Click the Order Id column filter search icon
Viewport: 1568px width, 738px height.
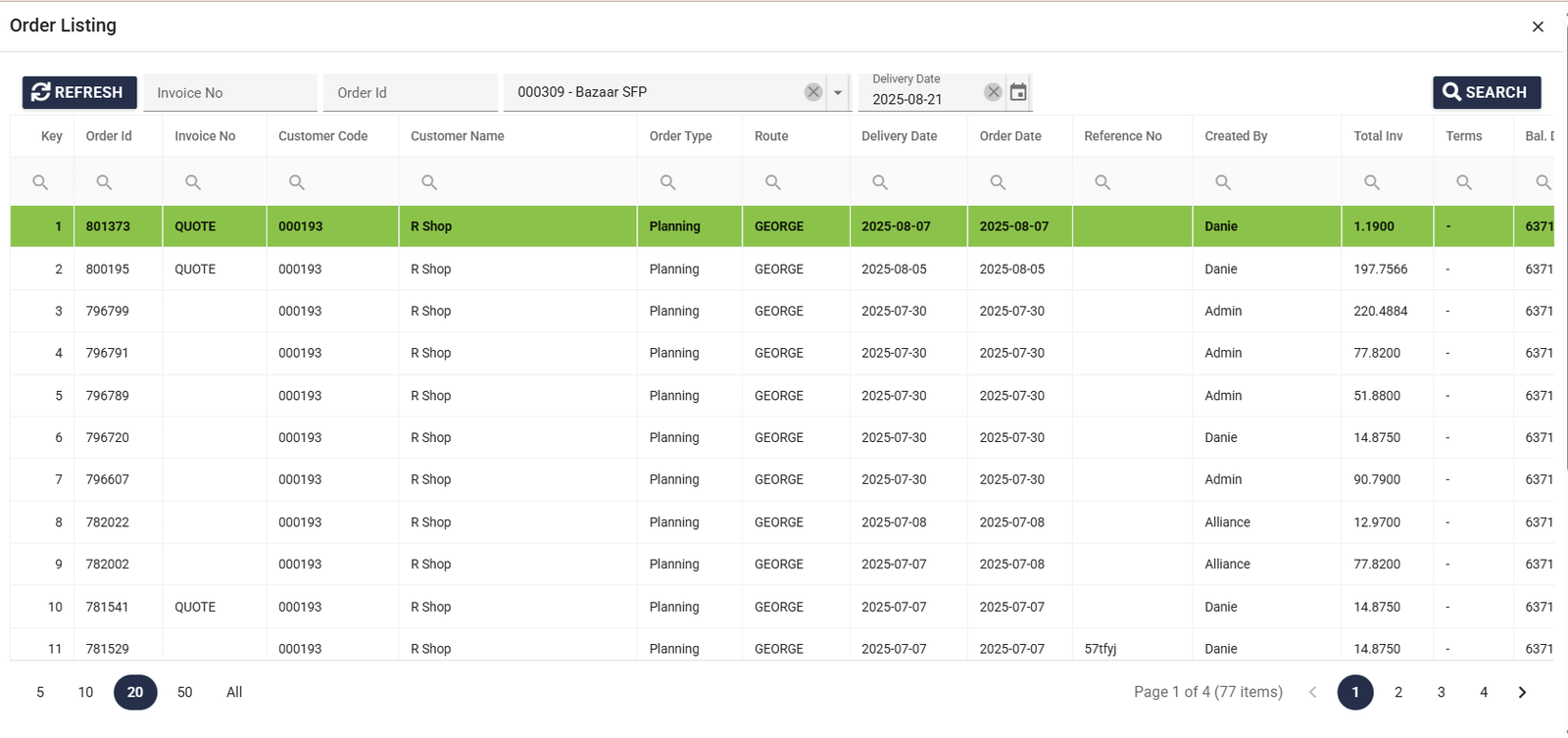coord(104,182)
